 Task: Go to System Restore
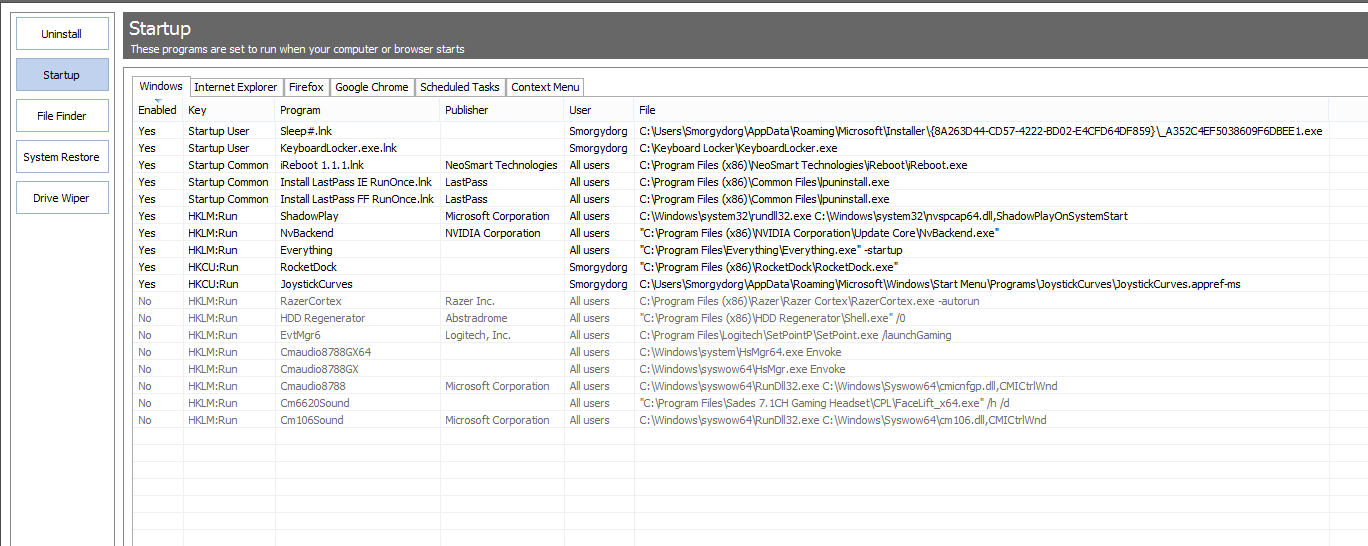(61, 157)
